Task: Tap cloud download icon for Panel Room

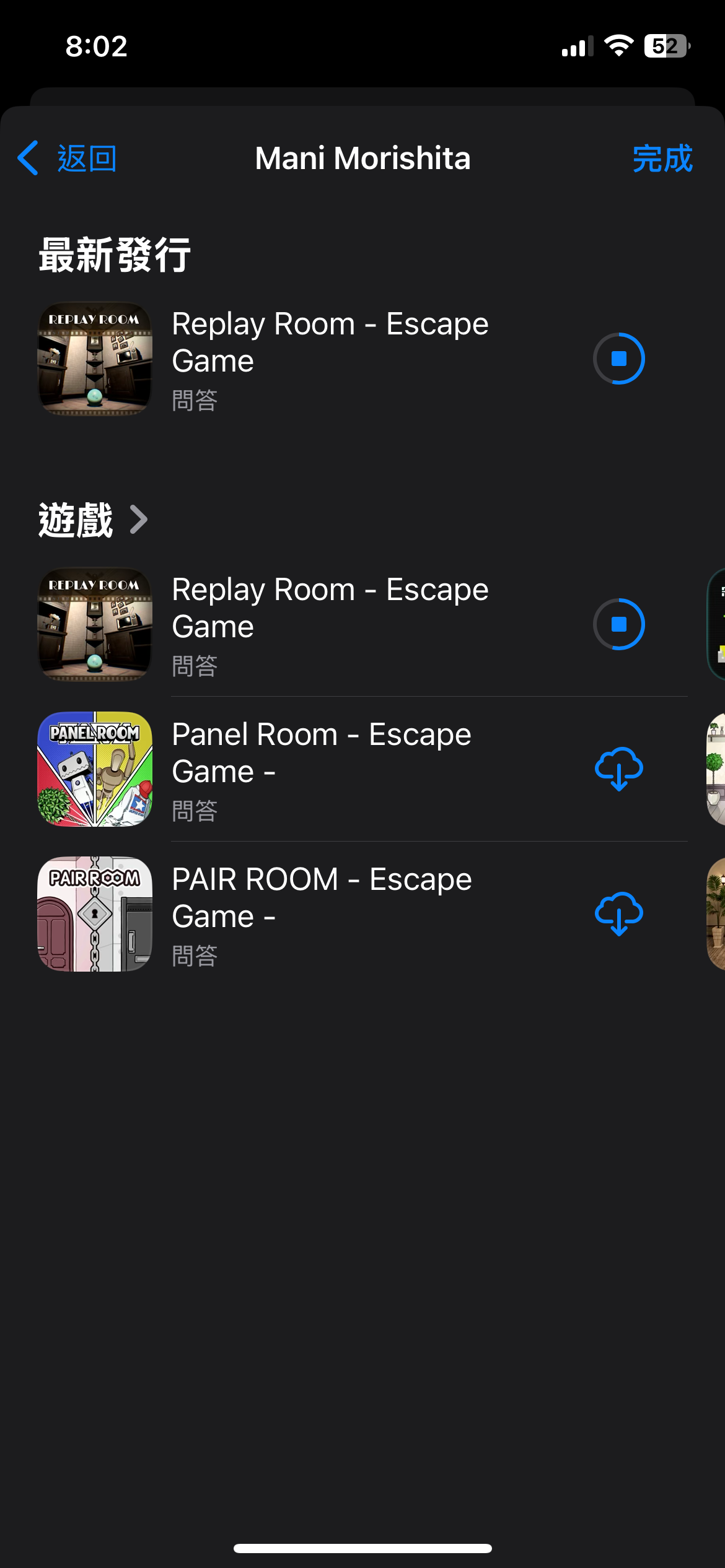Action: (x=618, y=769)
